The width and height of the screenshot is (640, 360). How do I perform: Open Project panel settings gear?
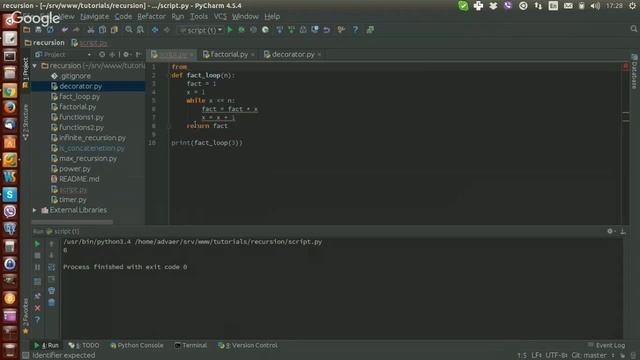tap(126, 54)
